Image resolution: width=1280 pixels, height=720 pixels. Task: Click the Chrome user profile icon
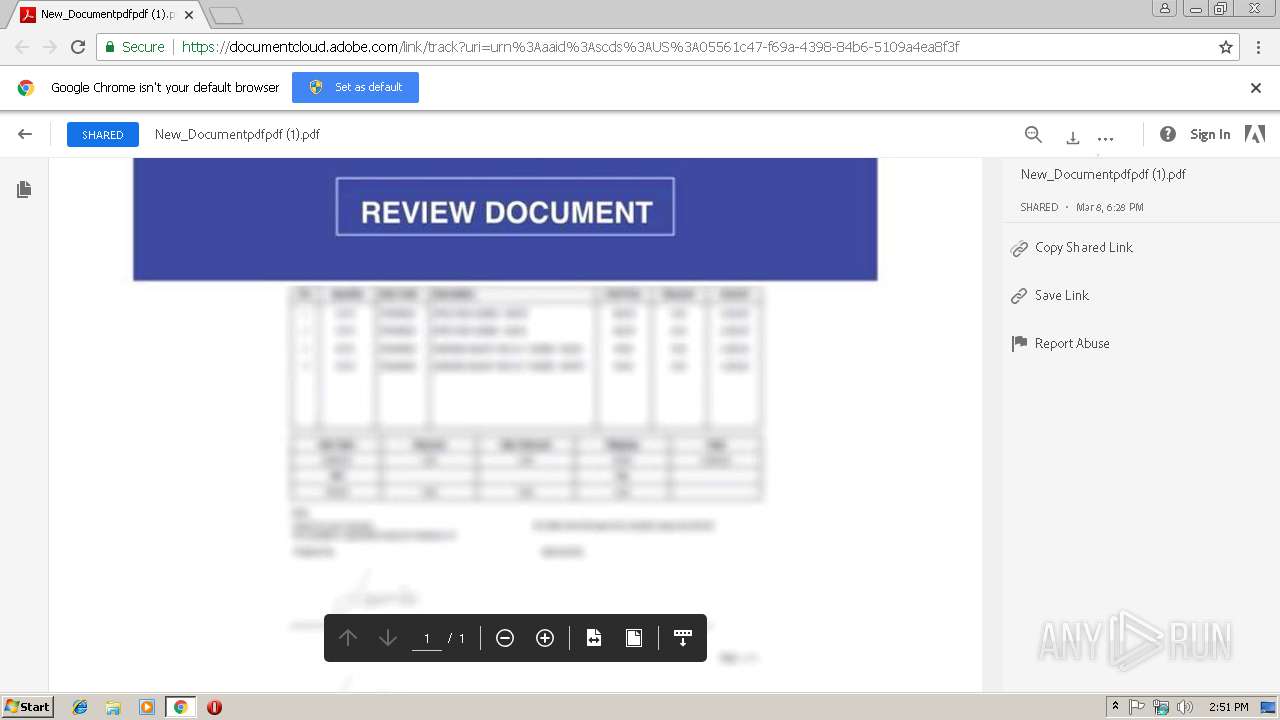[1165, 8]
